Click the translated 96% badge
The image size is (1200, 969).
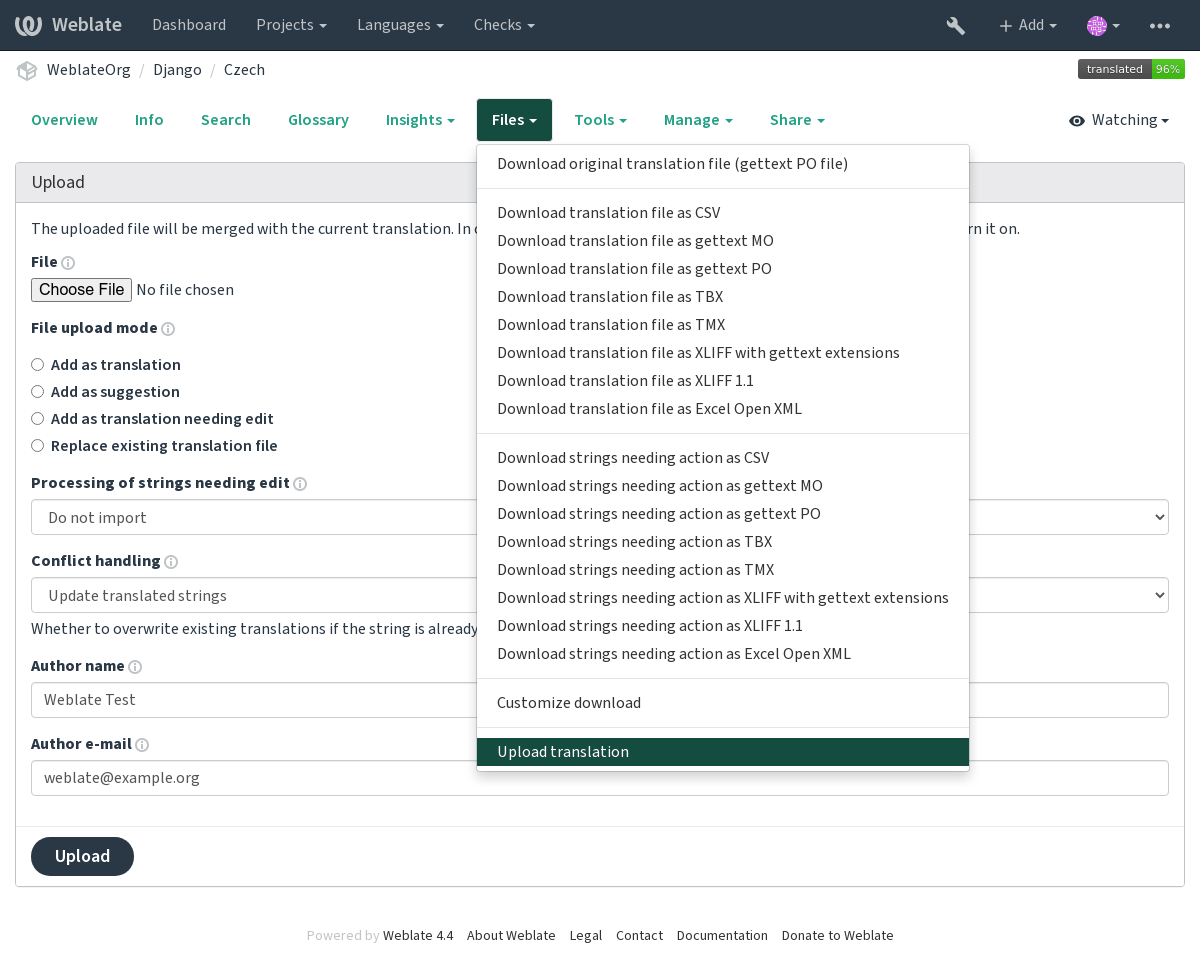[x=1131, y=69]
